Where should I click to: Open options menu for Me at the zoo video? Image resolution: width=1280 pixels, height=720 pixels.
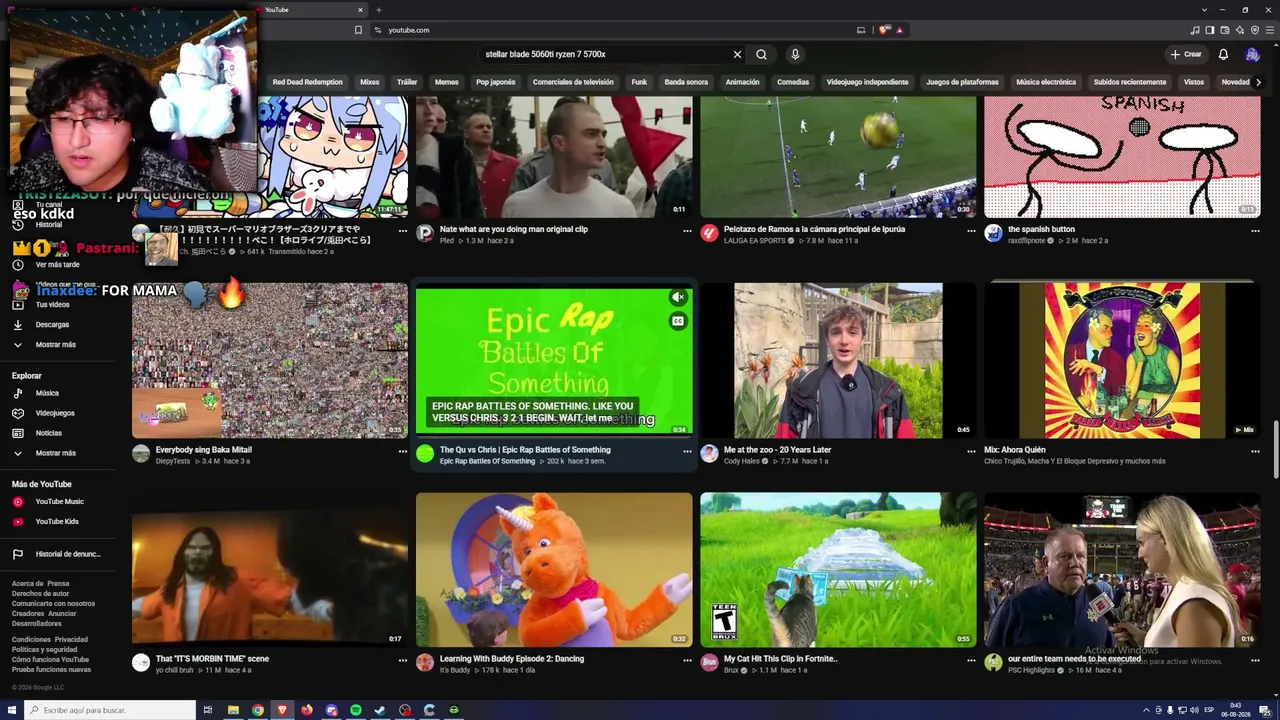[x=971, y=451]
